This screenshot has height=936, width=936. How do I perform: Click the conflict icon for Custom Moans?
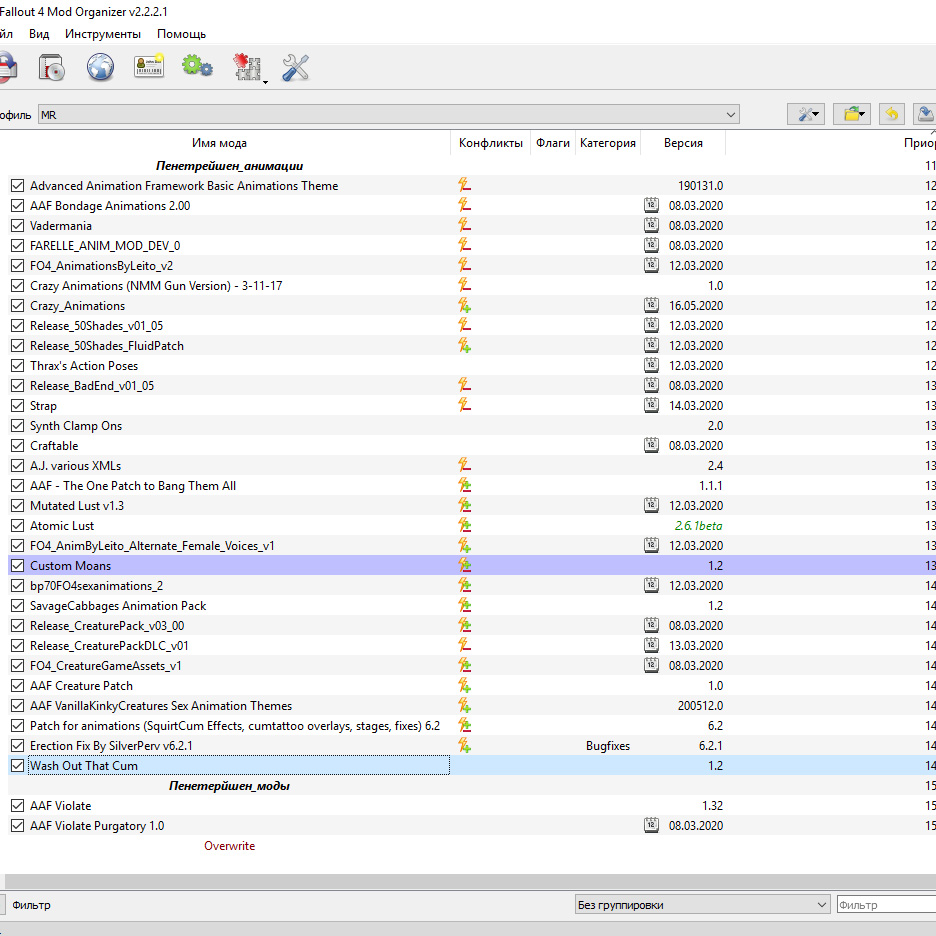pyautogui.click(x=464, y=565)
